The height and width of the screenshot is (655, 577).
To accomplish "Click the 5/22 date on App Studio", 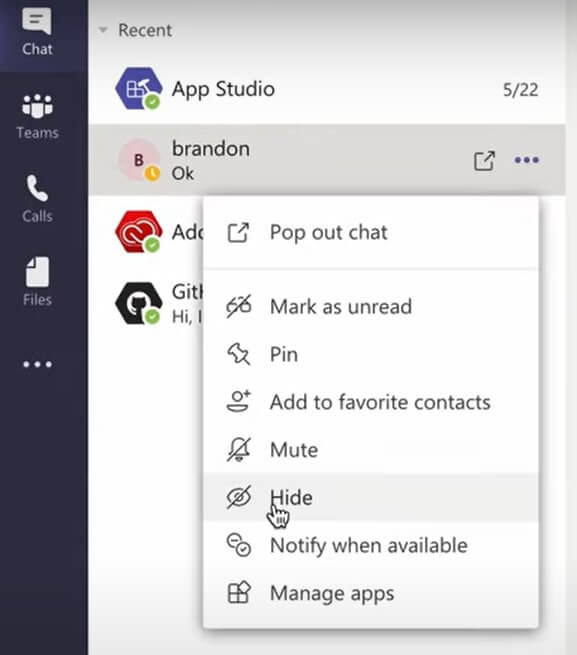I will coord(521,90).
